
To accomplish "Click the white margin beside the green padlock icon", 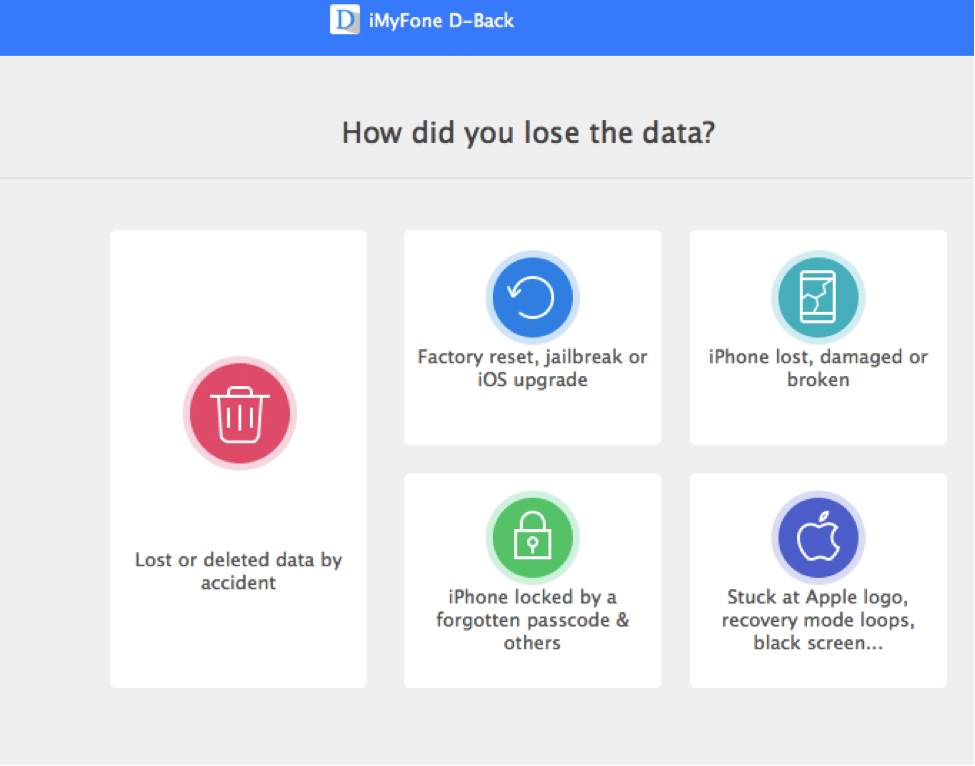I will tap(445, 537).
